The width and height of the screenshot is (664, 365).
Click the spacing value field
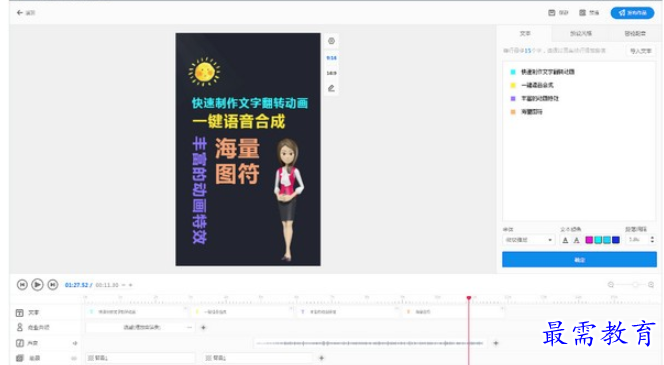click(637, 240)
